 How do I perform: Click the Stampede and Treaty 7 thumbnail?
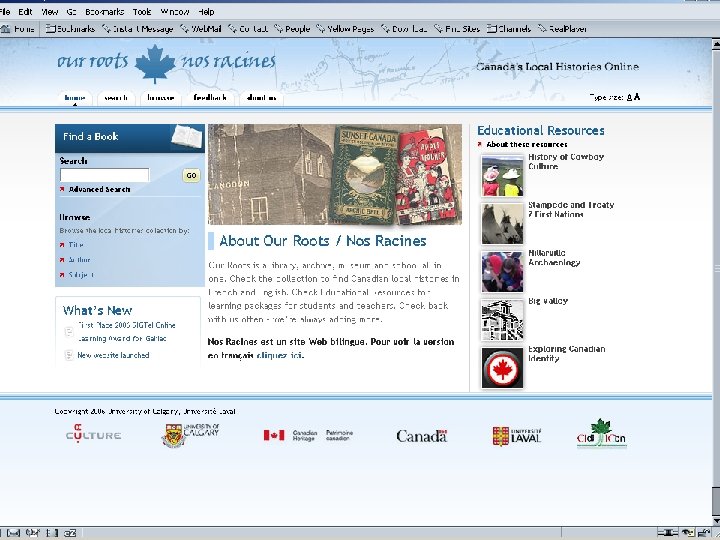point(502,224)
